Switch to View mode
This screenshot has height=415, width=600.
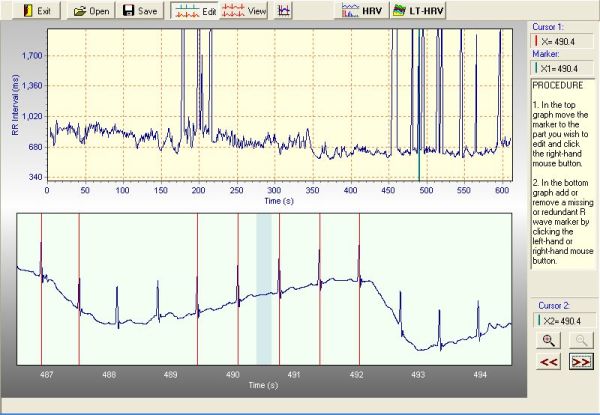tap(245, 11)
